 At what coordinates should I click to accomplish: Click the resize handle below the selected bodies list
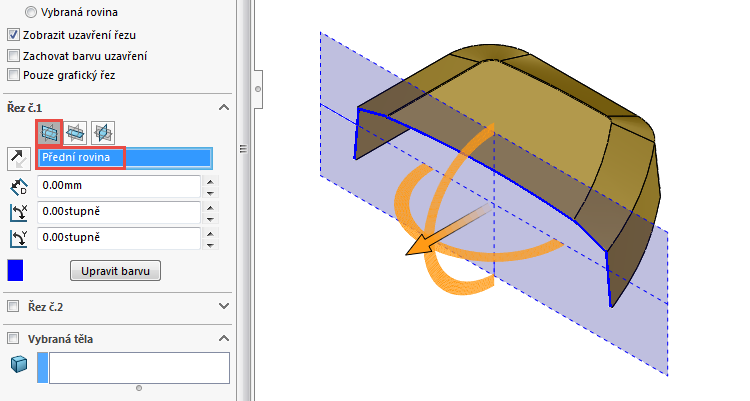139,388
